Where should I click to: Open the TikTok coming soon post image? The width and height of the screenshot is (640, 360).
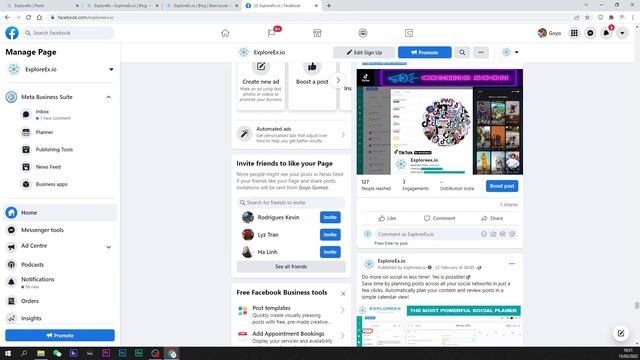[440, 122]
